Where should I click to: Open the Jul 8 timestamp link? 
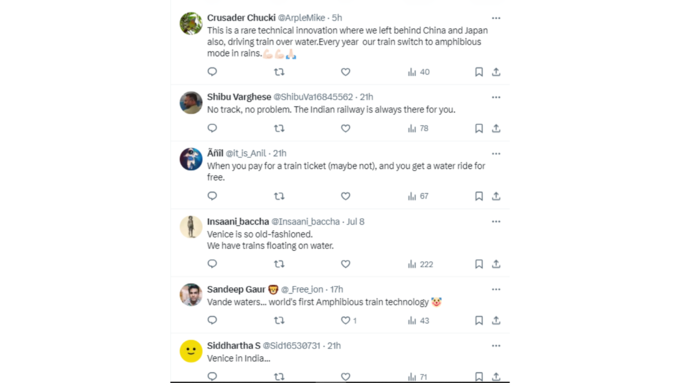[356, 221]
